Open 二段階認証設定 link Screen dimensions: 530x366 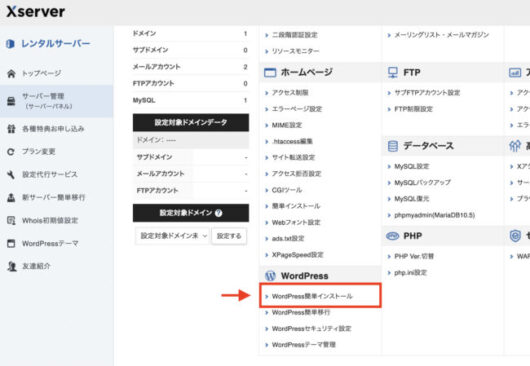(x=294, y=35)
